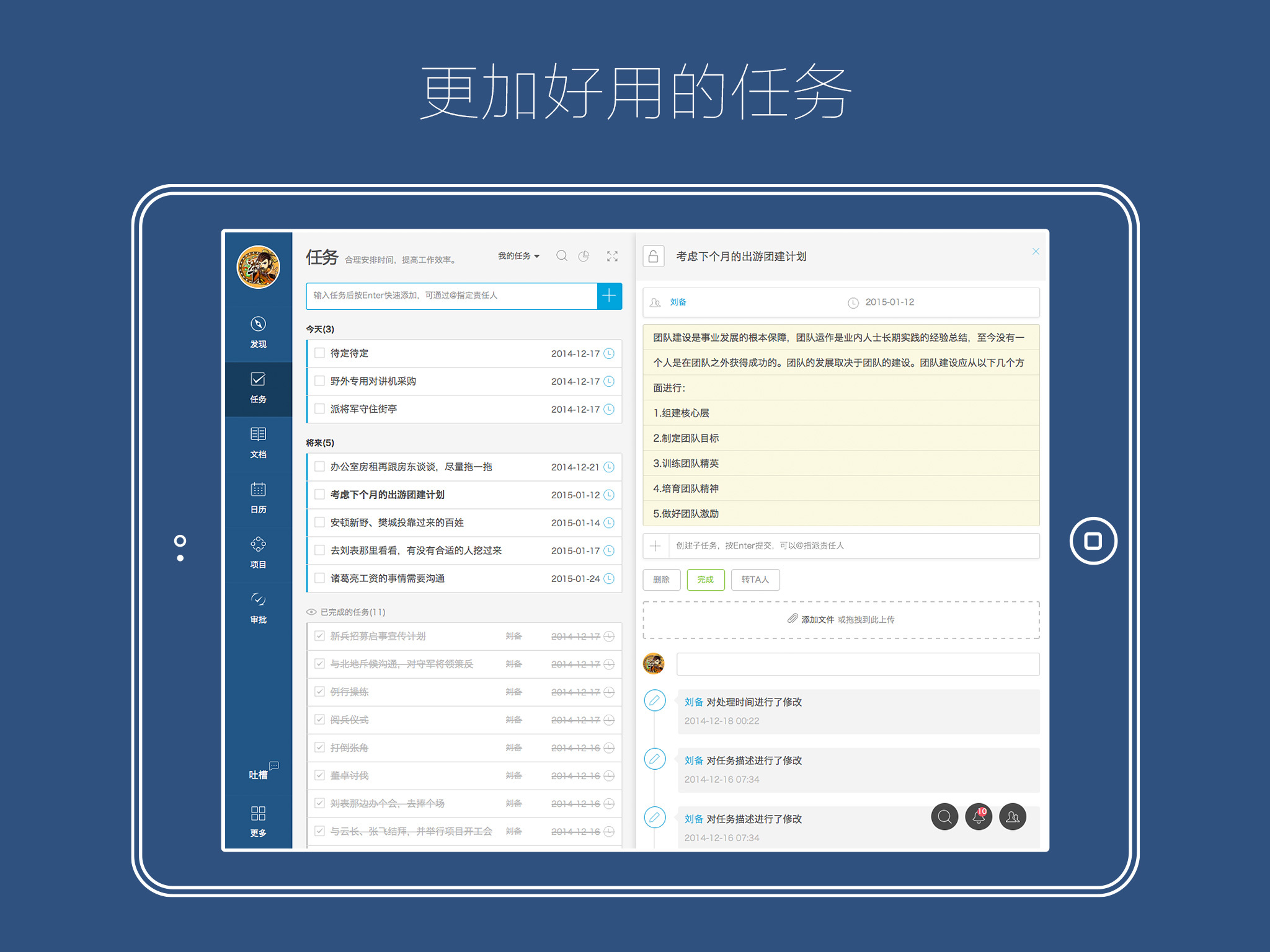Click the clock icon for 待定待定

tap(609, 353)
